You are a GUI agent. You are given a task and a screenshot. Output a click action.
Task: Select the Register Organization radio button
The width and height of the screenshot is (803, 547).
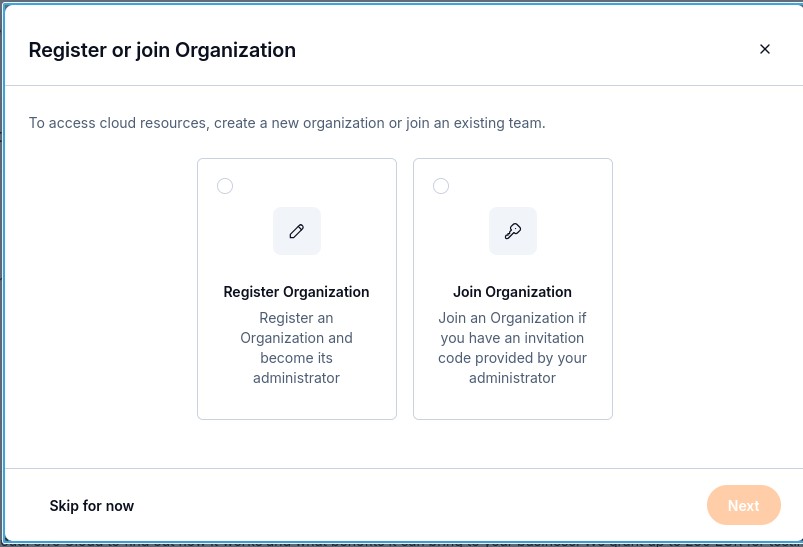pyautogui.click(x=225, y=186)
